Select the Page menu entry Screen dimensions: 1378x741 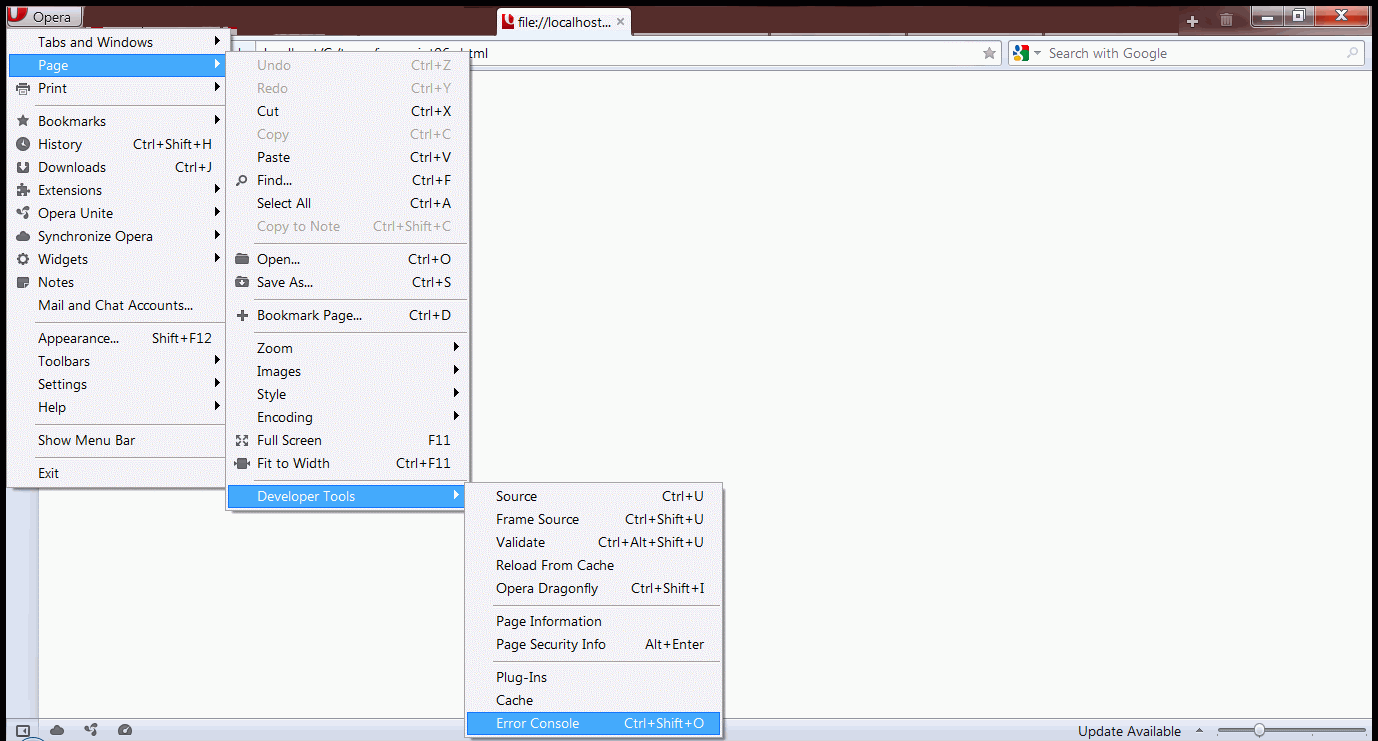116,65
